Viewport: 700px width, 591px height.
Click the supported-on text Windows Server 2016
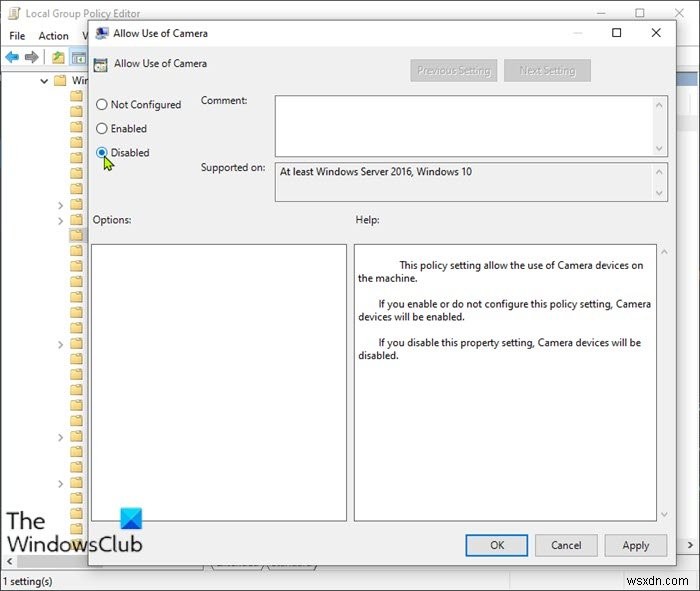pyautogui.click(x=376, y=172)
